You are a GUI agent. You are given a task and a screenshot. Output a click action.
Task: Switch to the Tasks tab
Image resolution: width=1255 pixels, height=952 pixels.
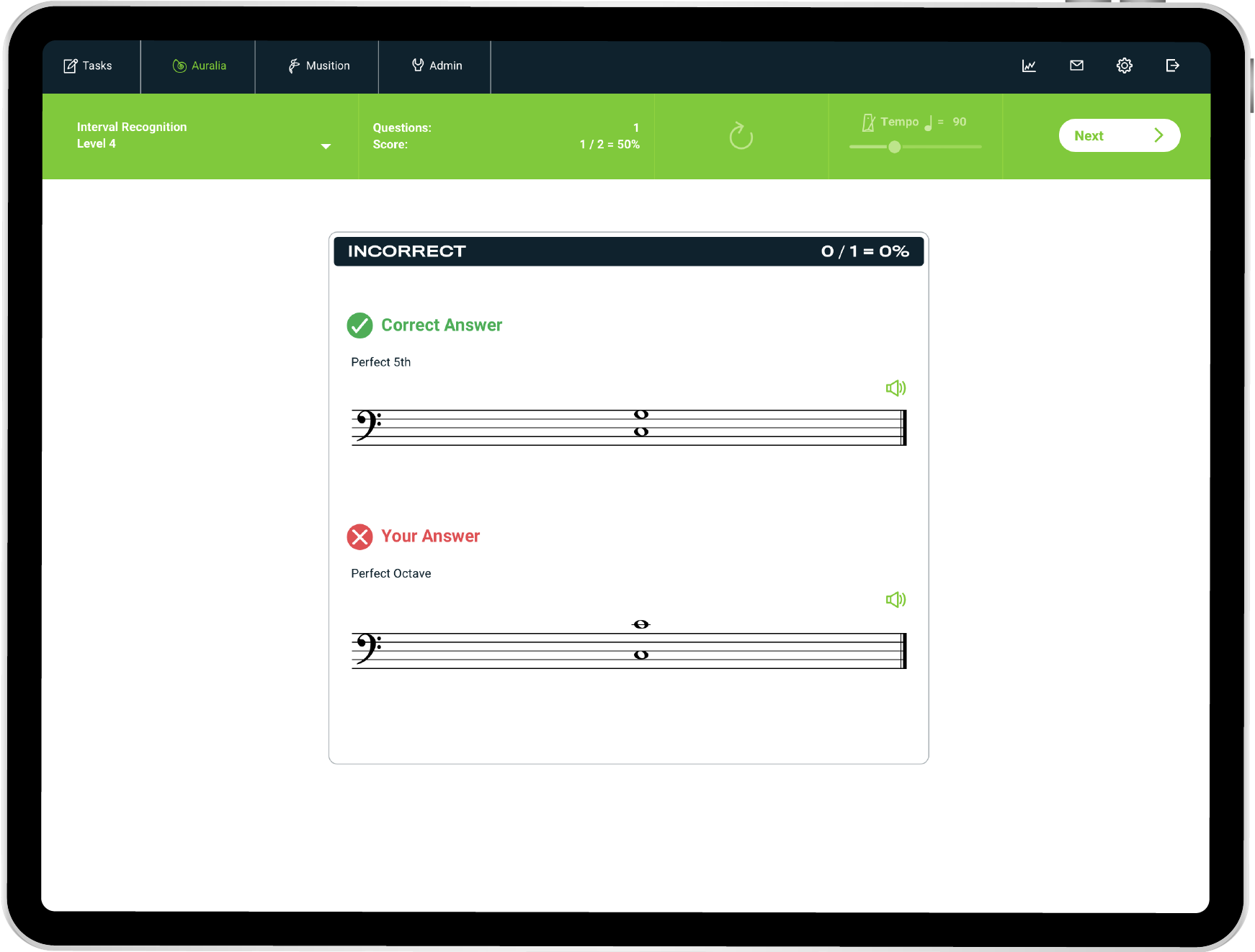pyautogui.click(x=89, y=66)
